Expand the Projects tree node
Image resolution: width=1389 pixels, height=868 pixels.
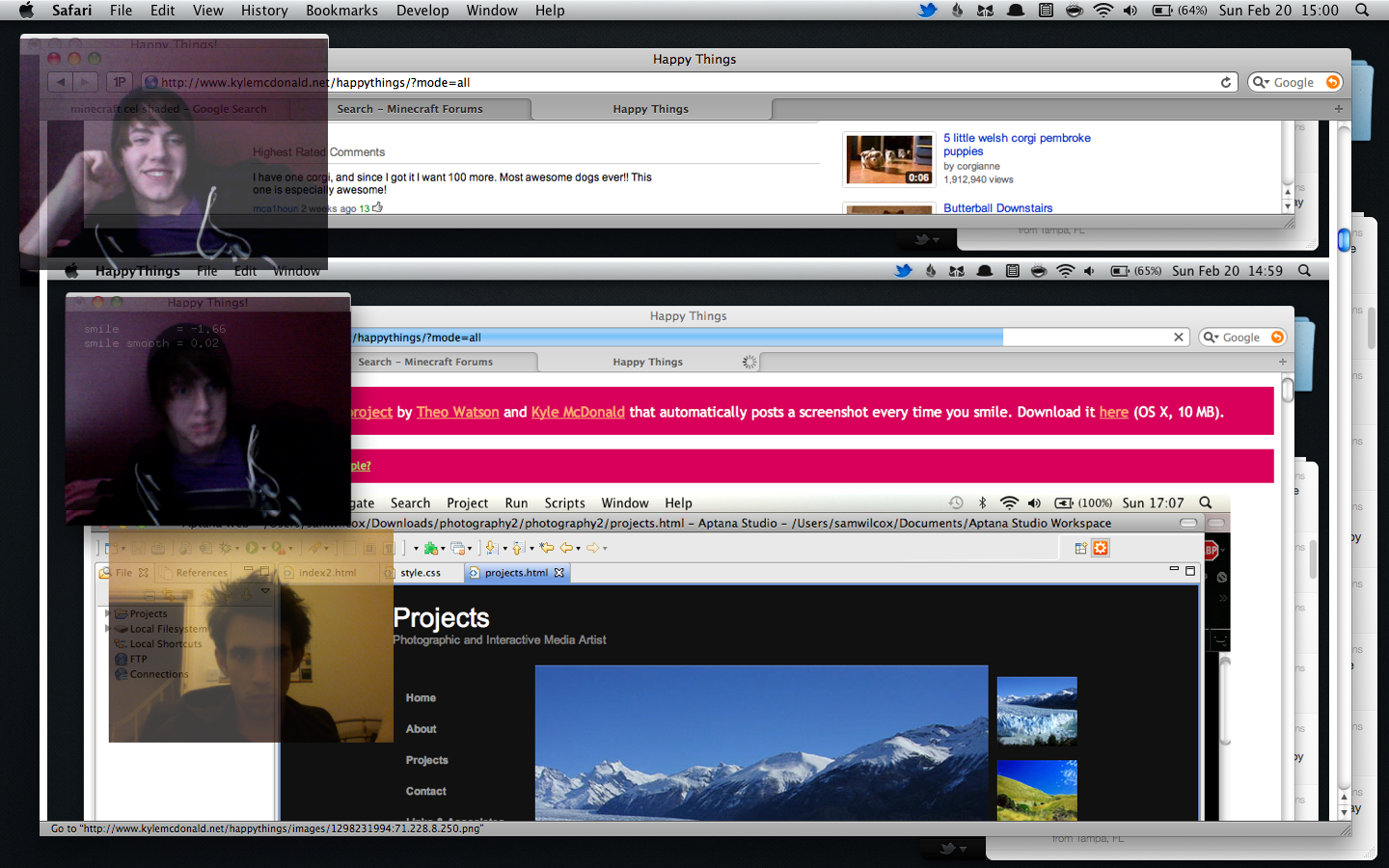pos(108,613)
